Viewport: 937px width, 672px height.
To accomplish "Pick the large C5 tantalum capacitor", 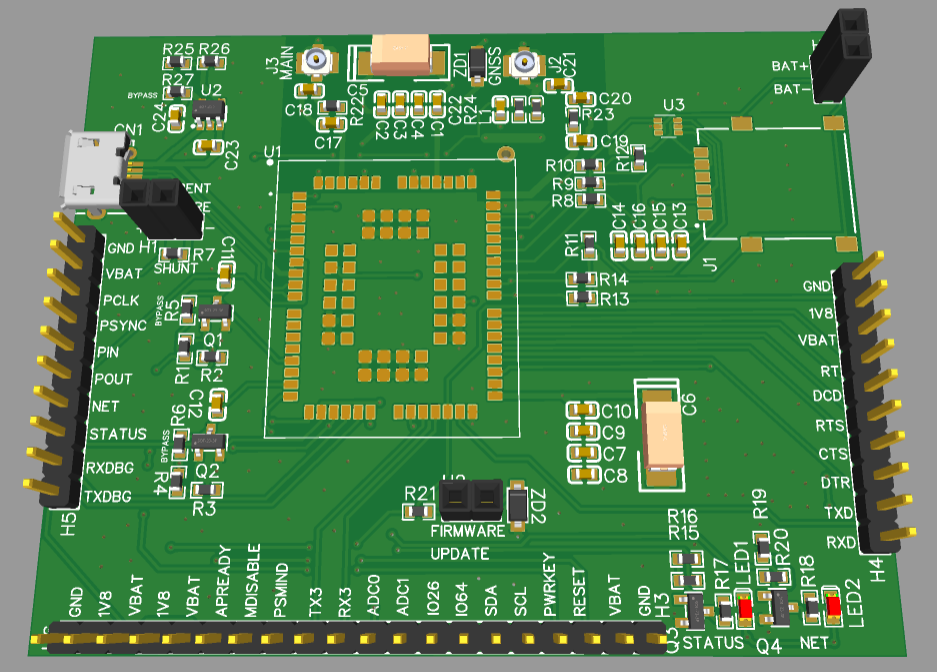I will [x=400, y=56].
